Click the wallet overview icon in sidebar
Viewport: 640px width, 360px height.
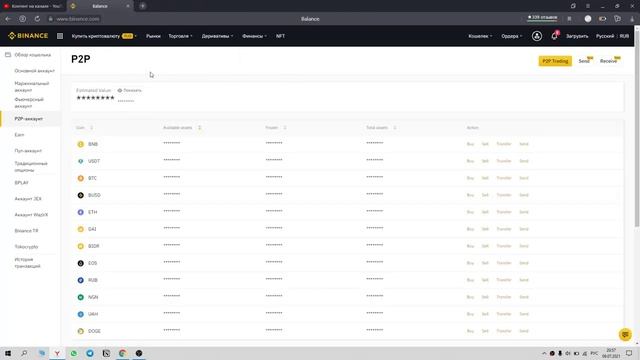pos(8,55)
